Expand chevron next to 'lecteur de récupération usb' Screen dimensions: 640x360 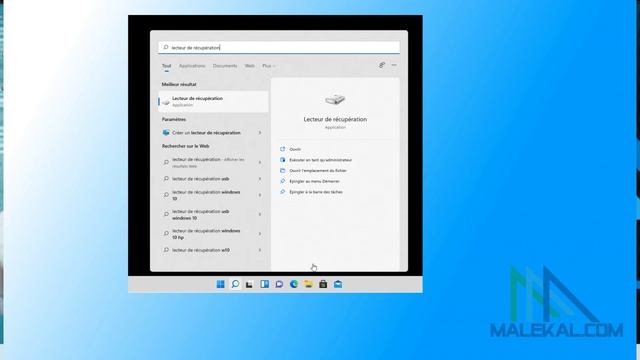(x=260, y=179)
